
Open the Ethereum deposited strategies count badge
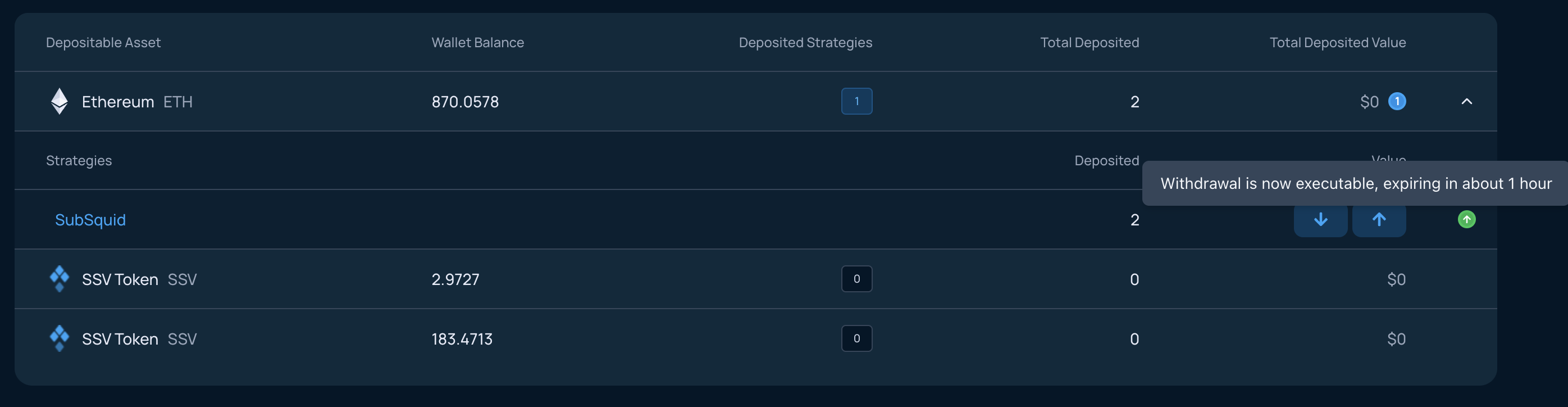tap(856, 101)
